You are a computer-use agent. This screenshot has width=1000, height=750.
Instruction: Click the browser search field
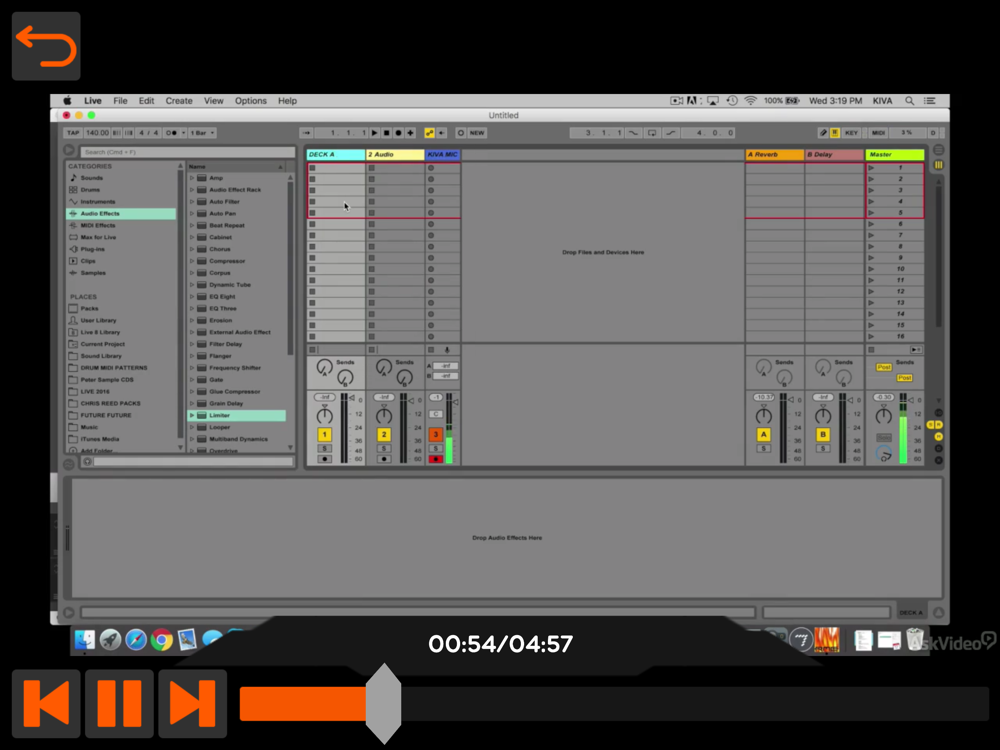pyautogui.click(x=188, y=152)
